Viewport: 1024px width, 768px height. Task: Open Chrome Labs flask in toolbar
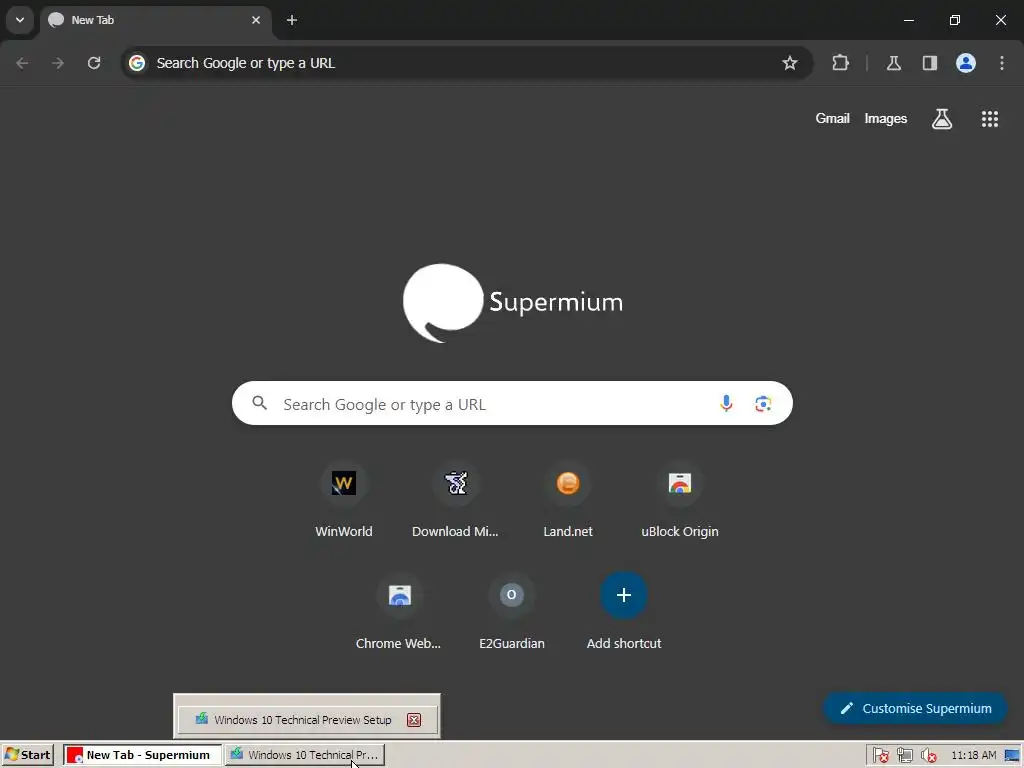[894, 63]
